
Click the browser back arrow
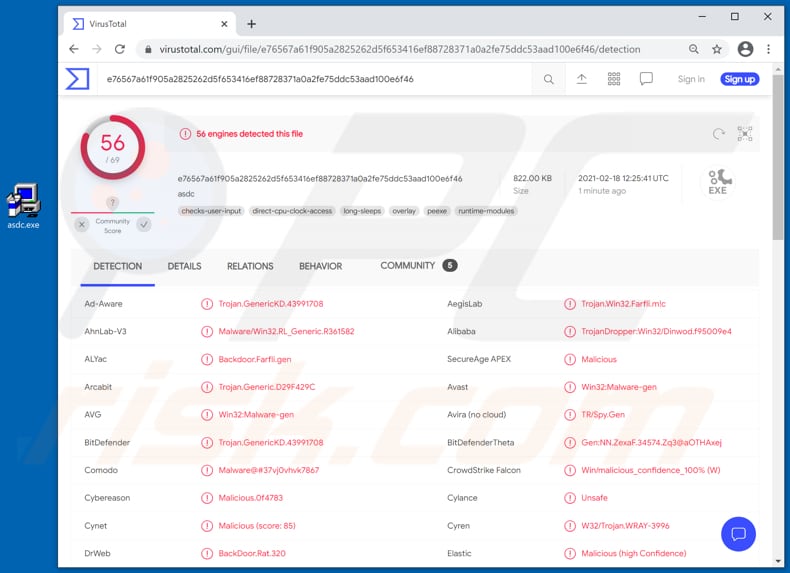tap(74, 49)
